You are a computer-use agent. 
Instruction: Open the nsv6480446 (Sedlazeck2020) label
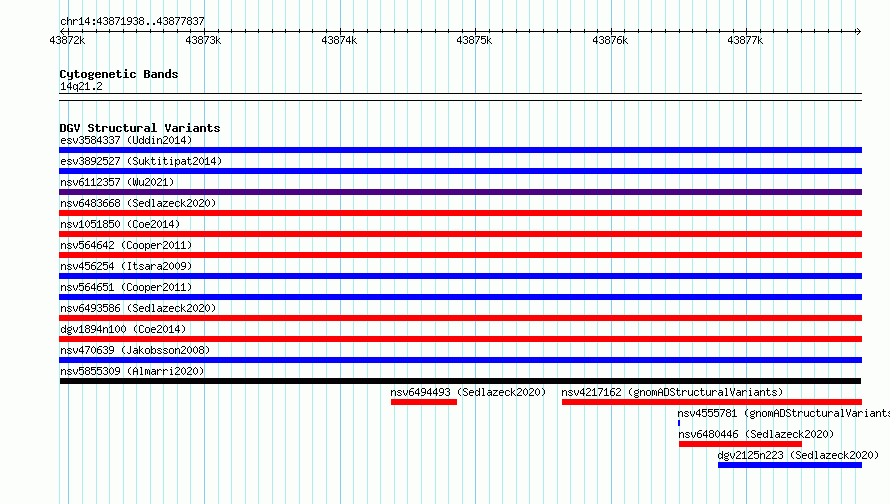click(x=756, y=434)
